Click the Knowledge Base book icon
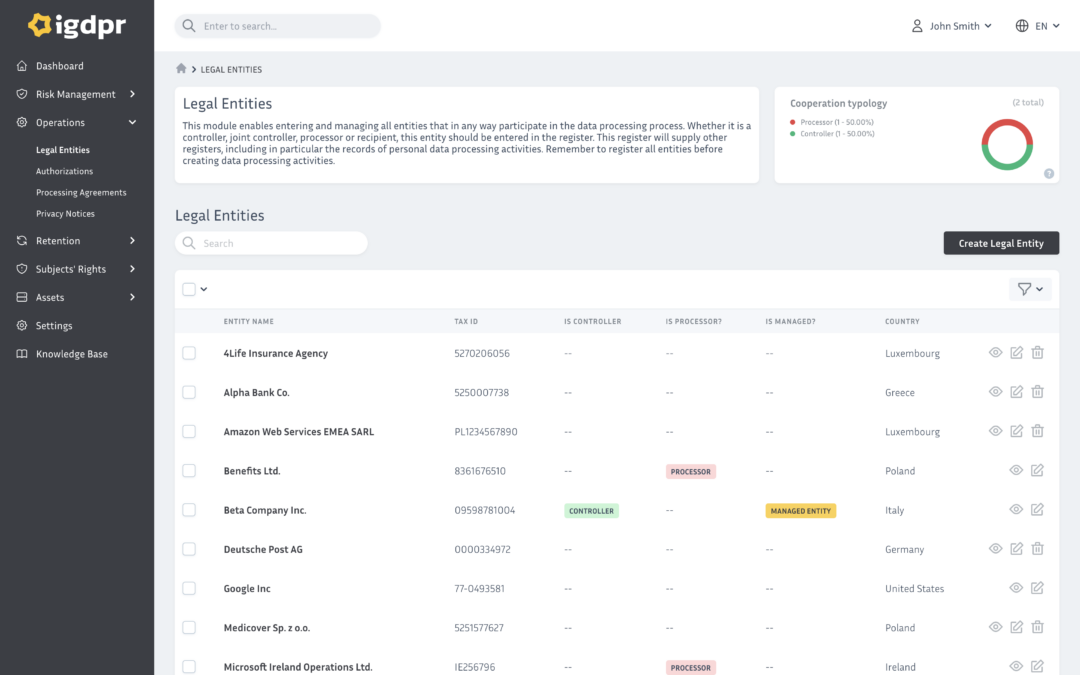 click(22, 353)
